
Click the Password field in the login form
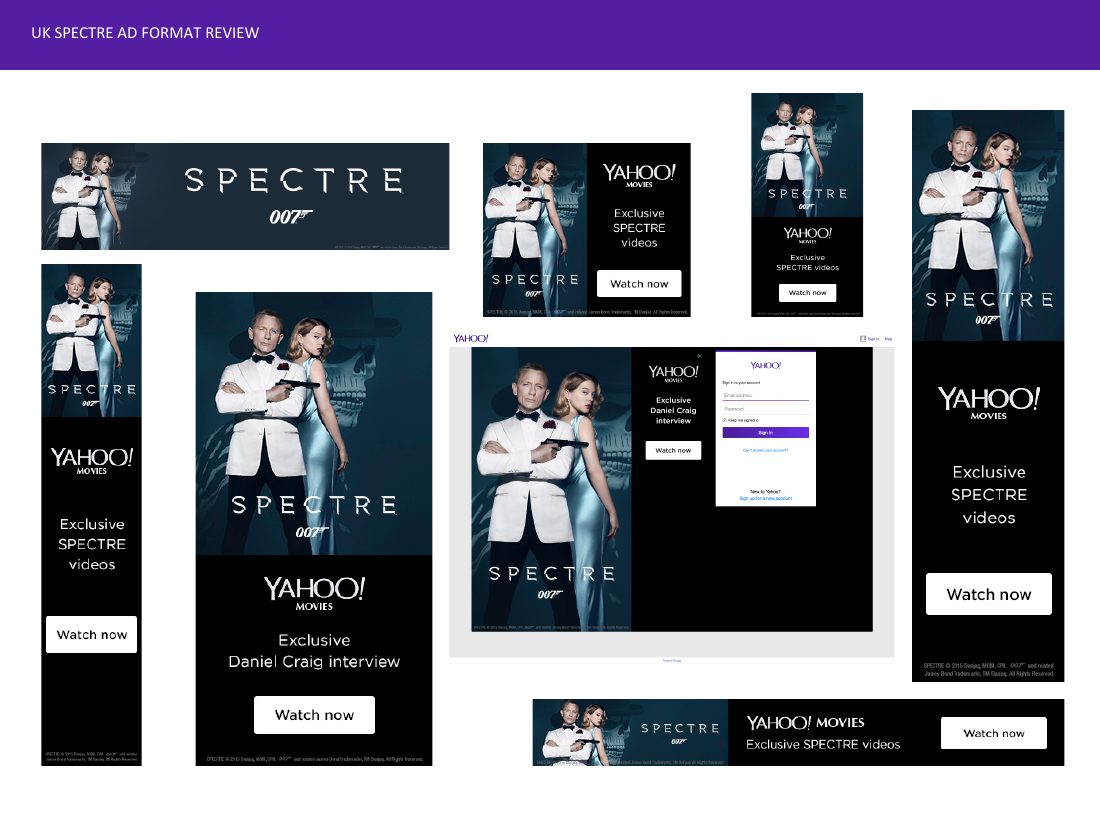click(765, 409)
